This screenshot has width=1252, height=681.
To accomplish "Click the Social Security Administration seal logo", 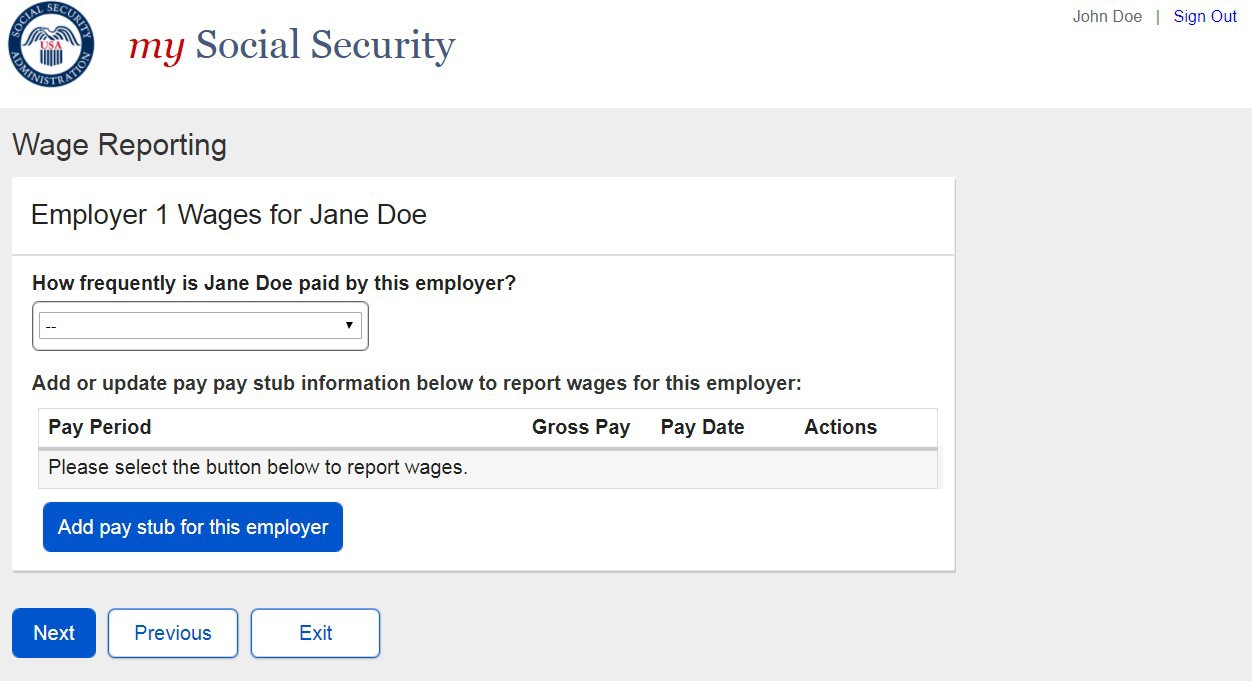I will point(52,45).
